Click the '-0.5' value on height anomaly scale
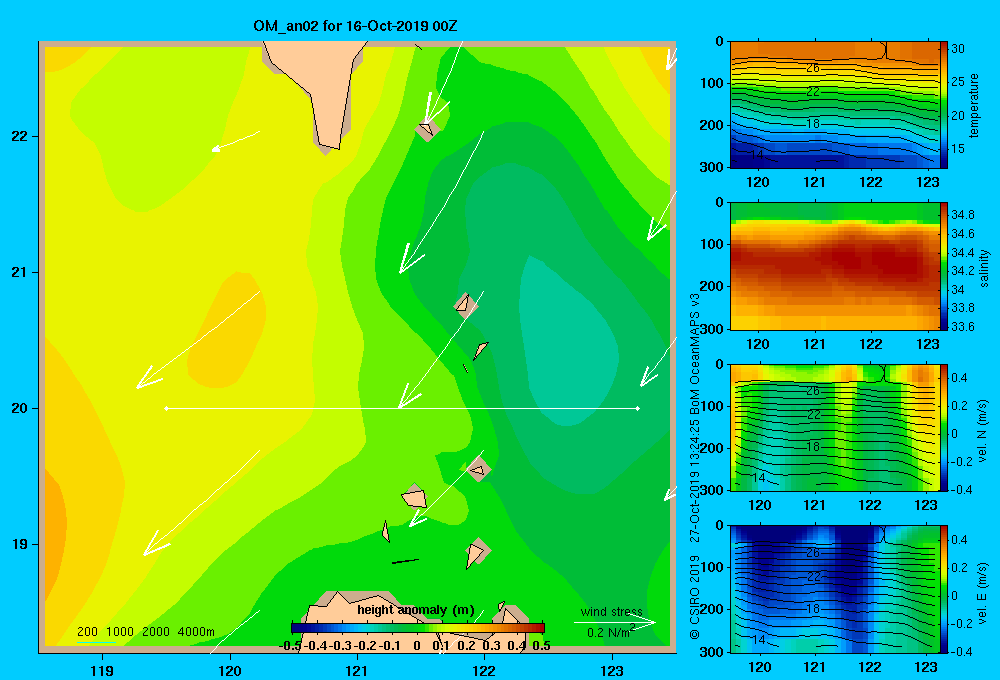Image resolution: width=1000 pixels, height=680 pixels. [x=289, y=645]
